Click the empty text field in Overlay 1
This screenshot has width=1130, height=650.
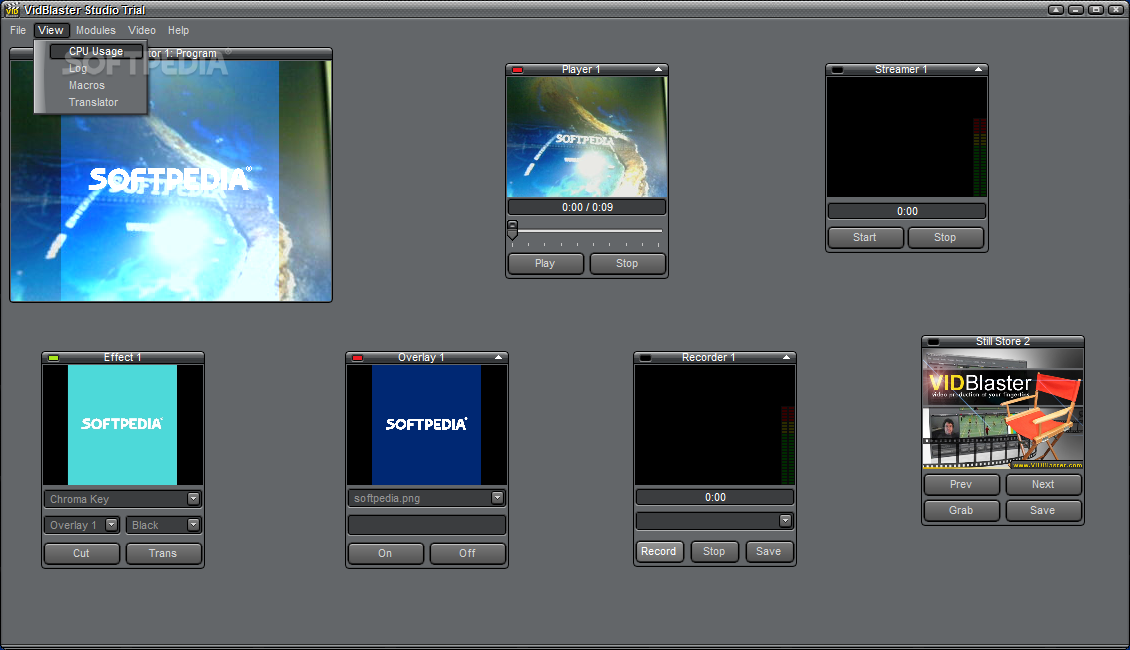pyautogui.click(x=427, y=525)
